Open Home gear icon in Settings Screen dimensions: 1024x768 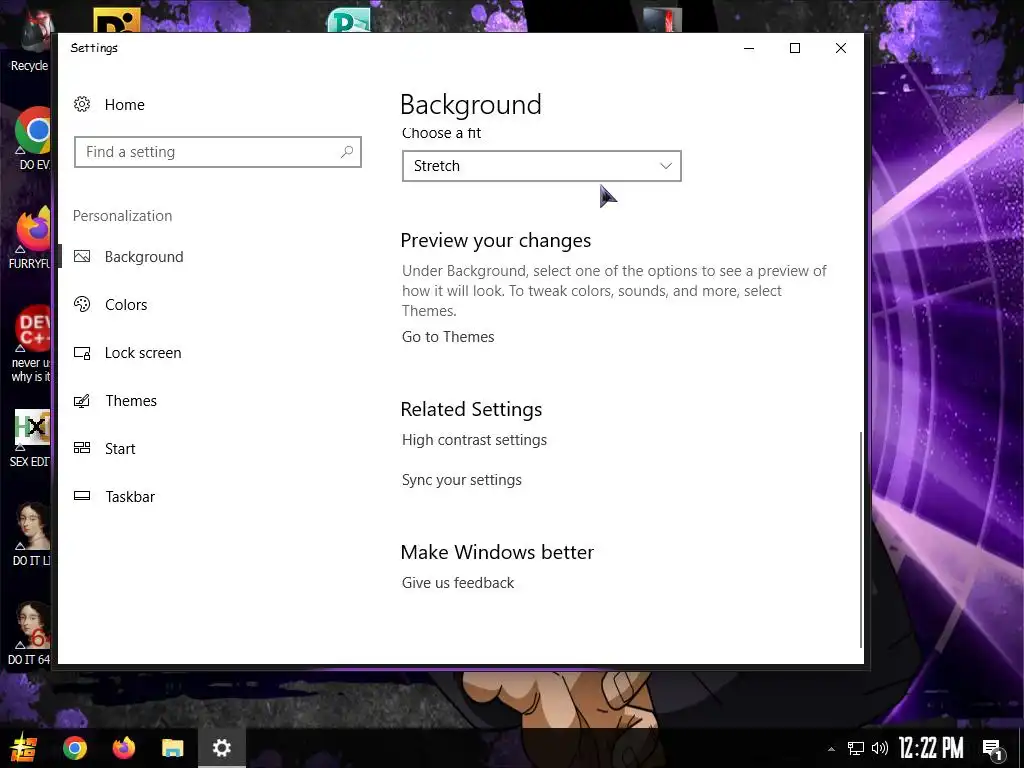click(82, 104)
